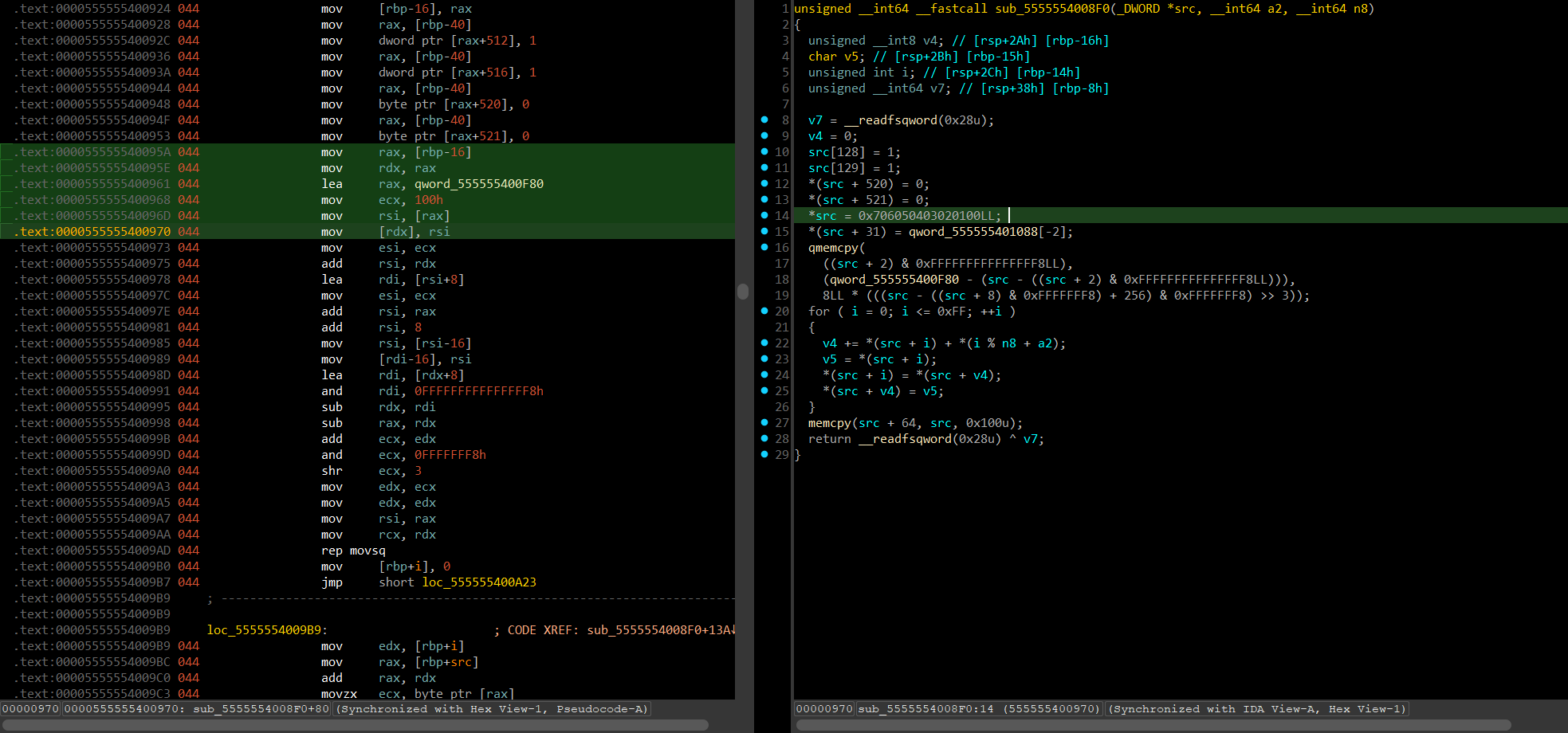Select the 'lea rdi, [rsi+8]' instruction
The image size is (1568, 733).
tap(392, 280)
